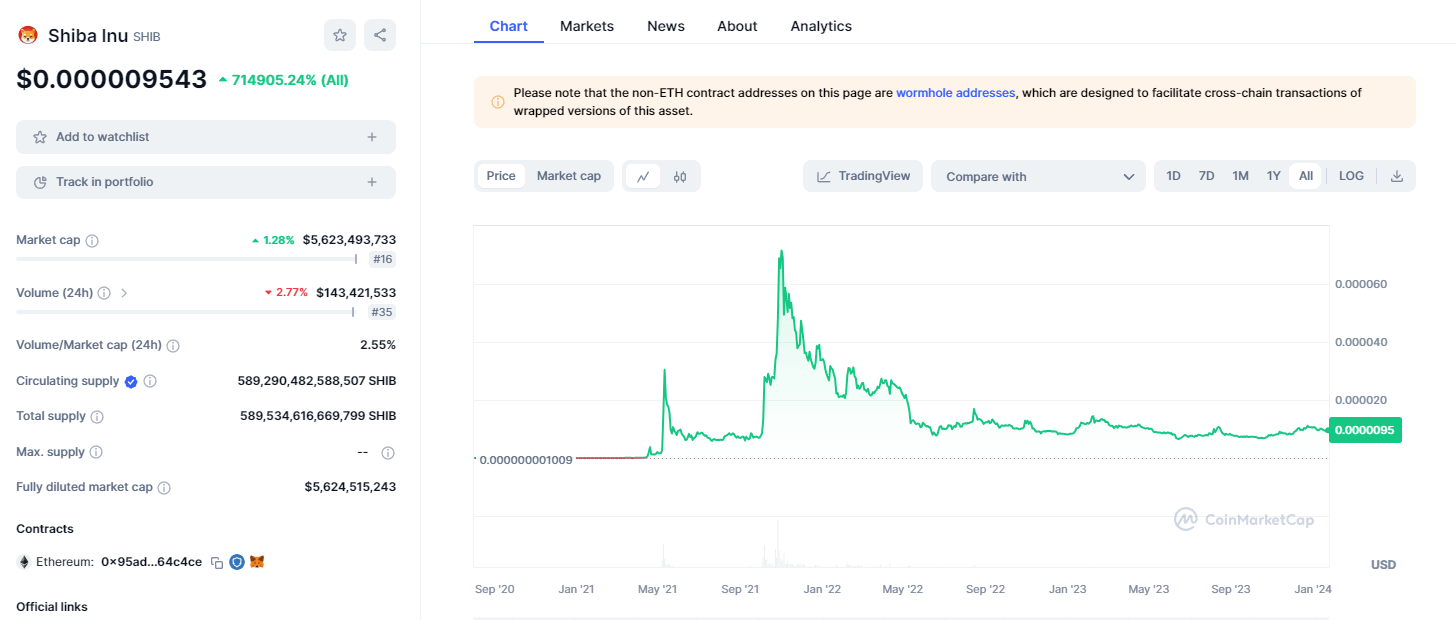Click the MetaMask fox icon
The image size is (1456, 620).
coord(257,562)
